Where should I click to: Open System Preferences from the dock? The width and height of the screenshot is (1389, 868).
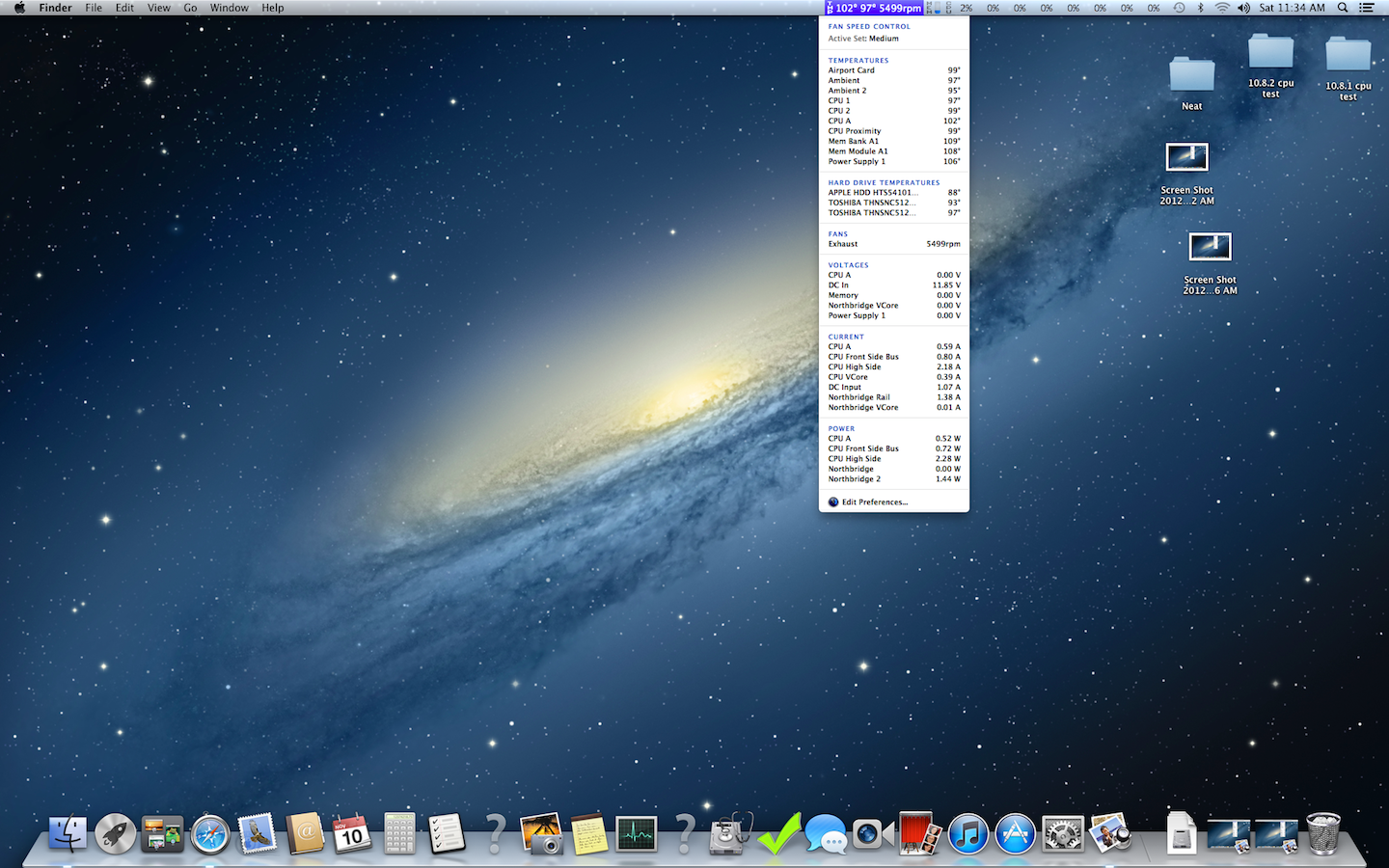click(x=1063, y=834)
